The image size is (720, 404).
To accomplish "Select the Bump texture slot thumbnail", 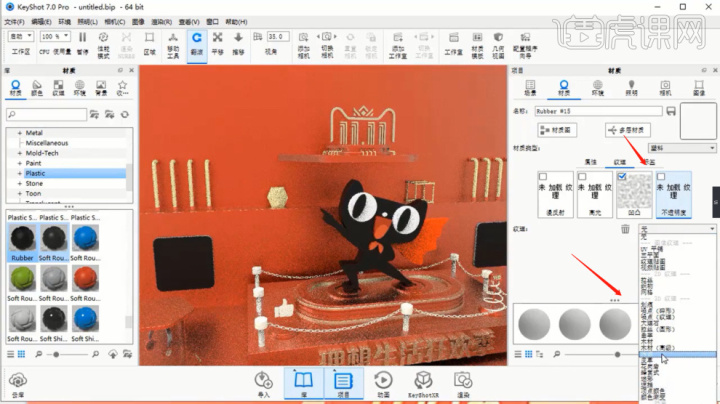I will tap(634, 195).
